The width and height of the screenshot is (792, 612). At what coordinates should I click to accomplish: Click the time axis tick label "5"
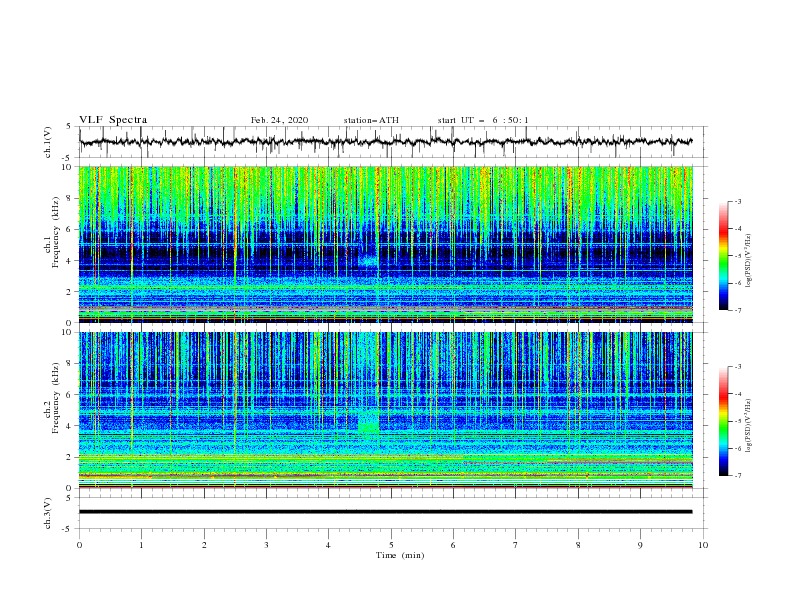click(x=391, y=545)
